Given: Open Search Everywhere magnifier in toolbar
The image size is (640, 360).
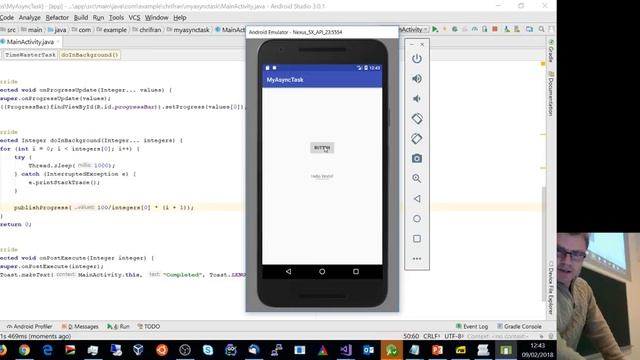Looking at the screenshot, I should 541,29.
